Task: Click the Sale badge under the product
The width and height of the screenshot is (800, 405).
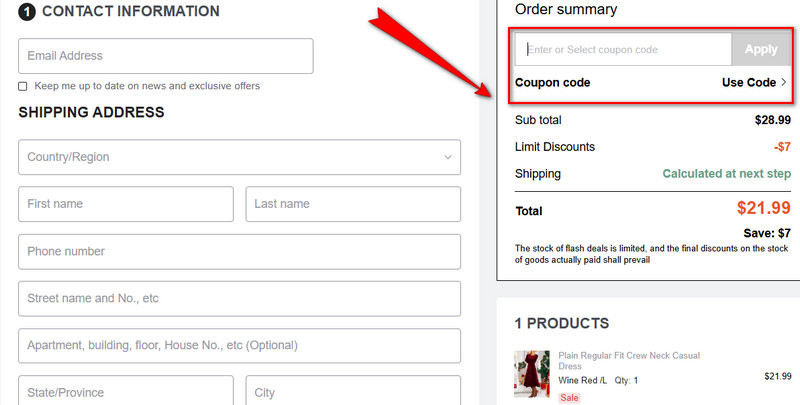Action: (x=569, y=397)
